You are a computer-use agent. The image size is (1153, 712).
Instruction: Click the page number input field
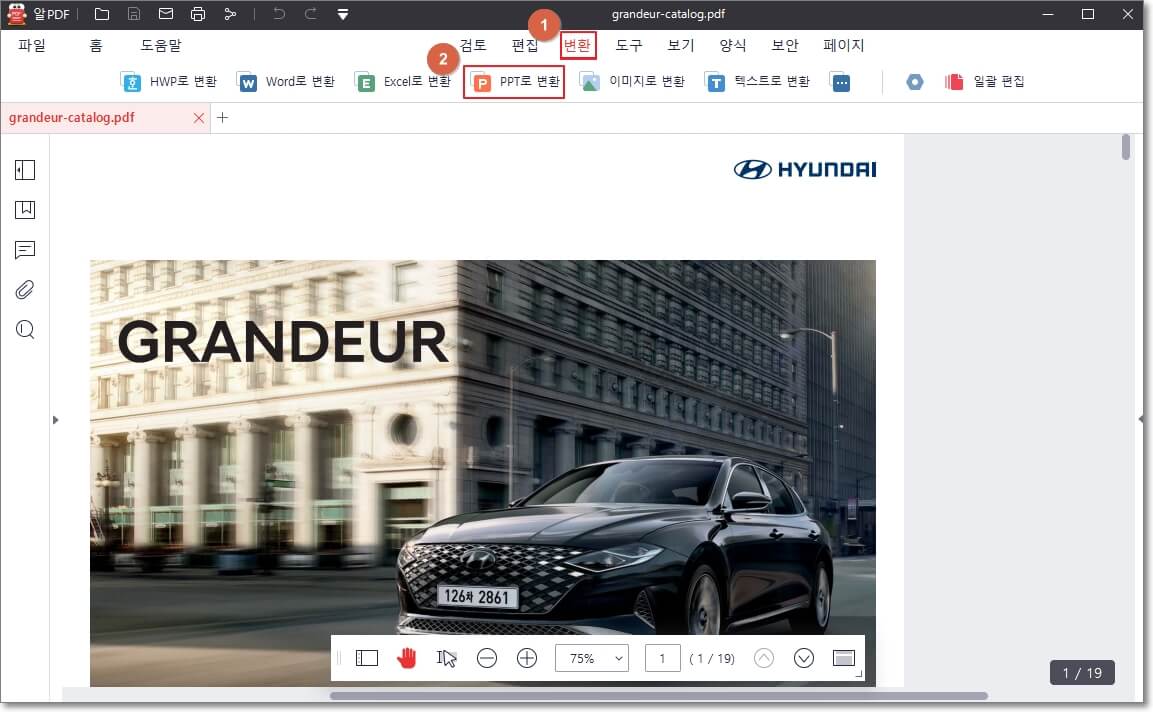click(663, 658)
